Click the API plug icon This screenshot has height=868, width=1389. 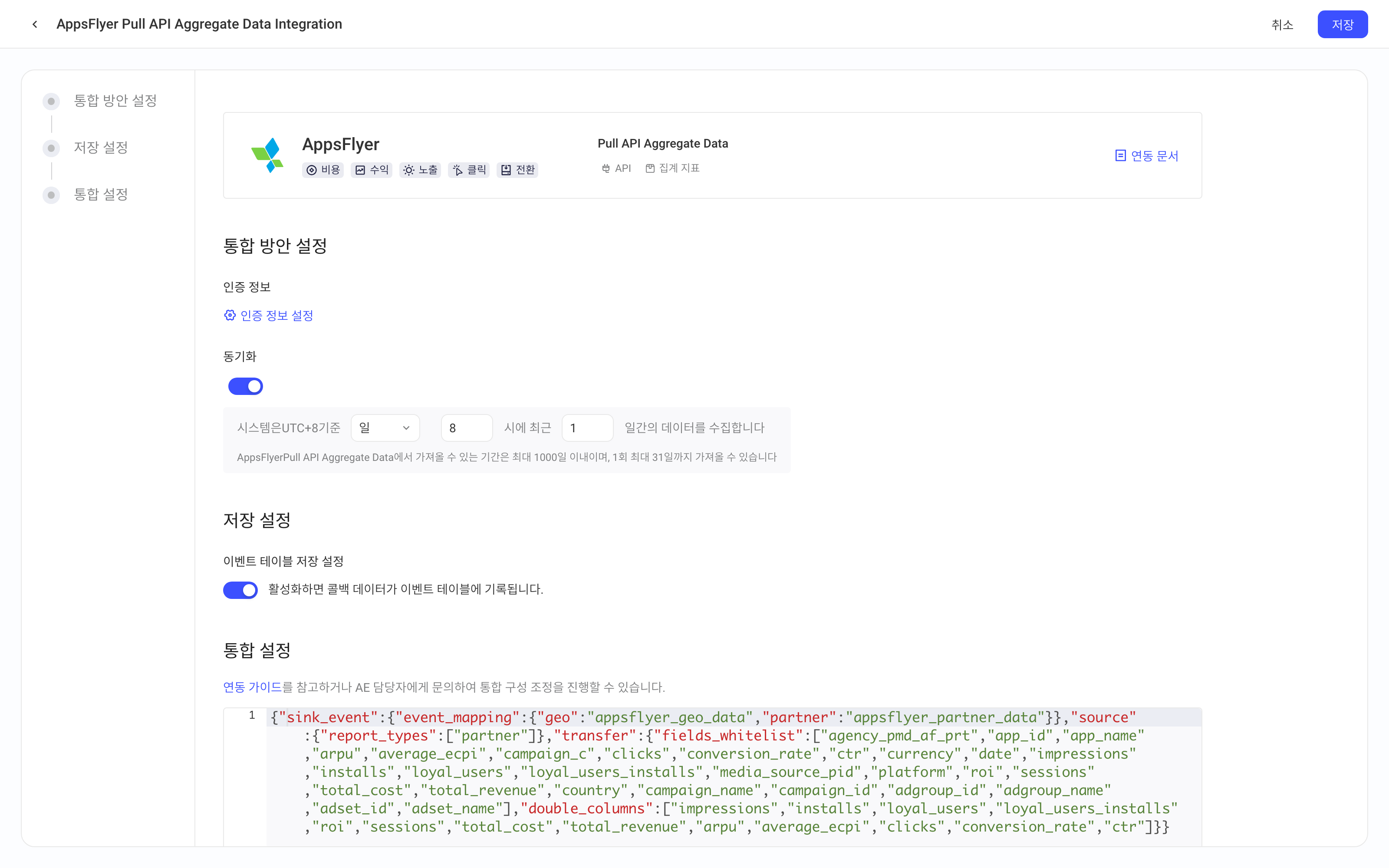[606, 168]
